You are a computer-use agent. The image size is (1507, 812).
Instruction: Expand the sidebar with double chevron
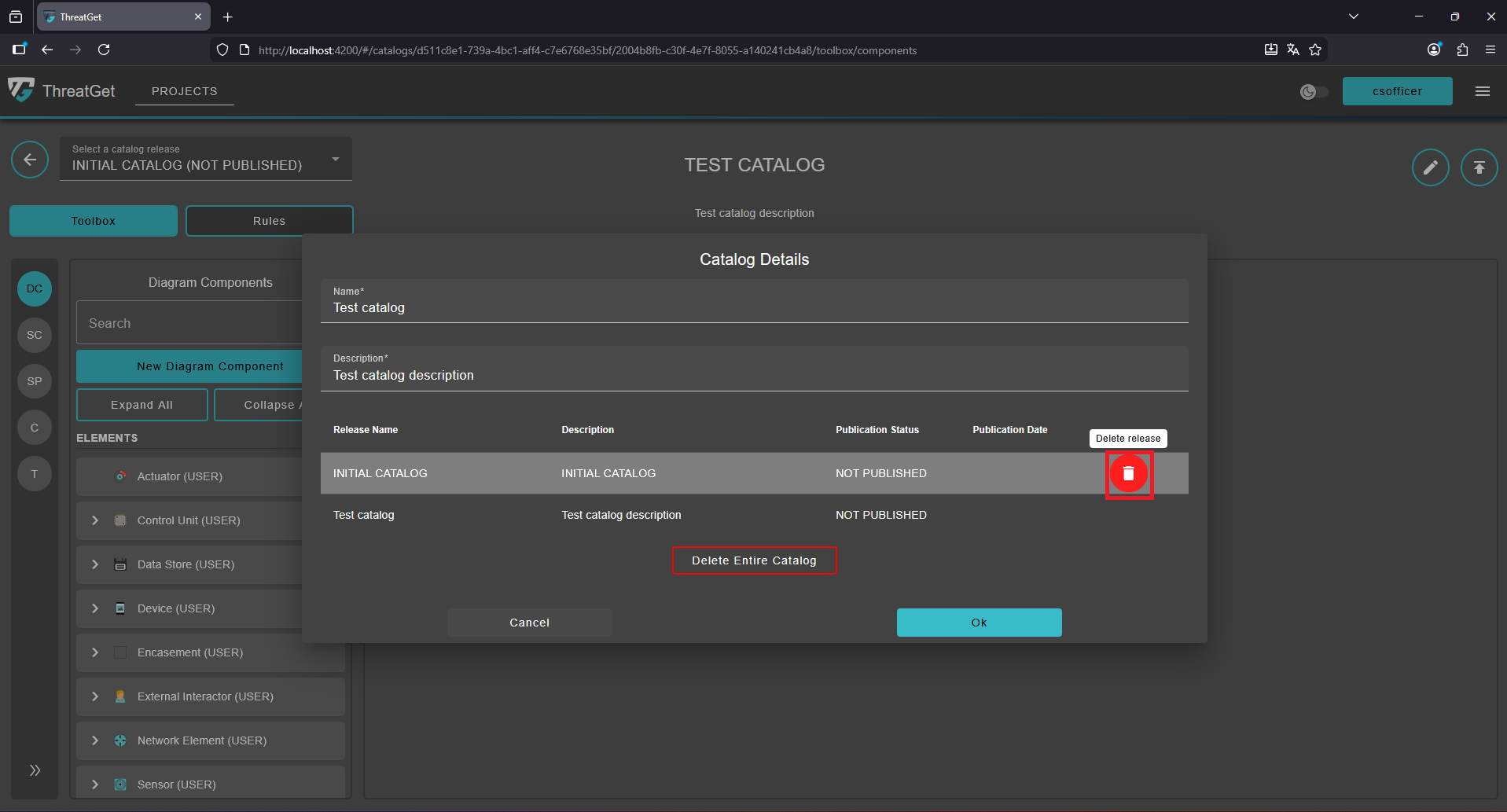pyautogui.click(x=35, y=770)
